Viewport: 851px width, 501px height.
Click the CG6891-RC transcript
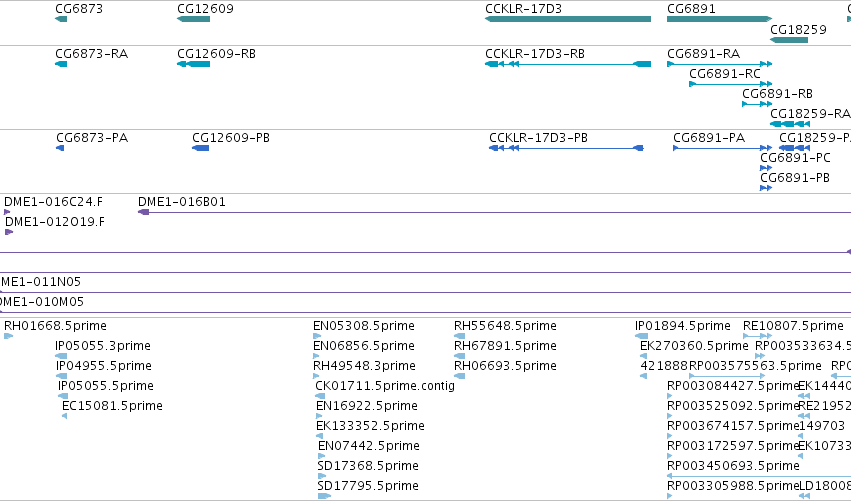[x=731, y=84]
